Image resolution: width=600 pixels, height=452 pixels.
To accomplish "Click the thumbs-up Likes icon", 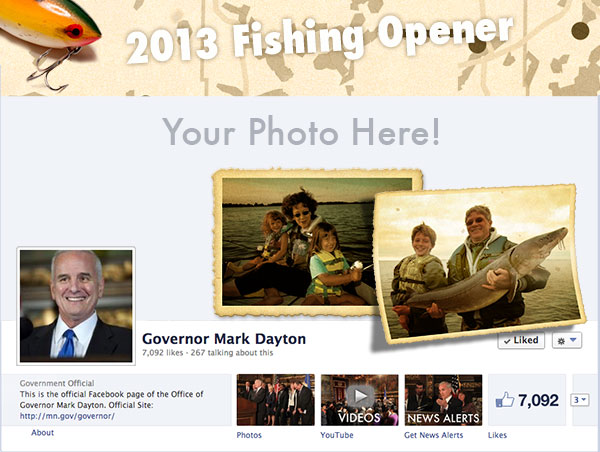I will (x=505, y=400).
